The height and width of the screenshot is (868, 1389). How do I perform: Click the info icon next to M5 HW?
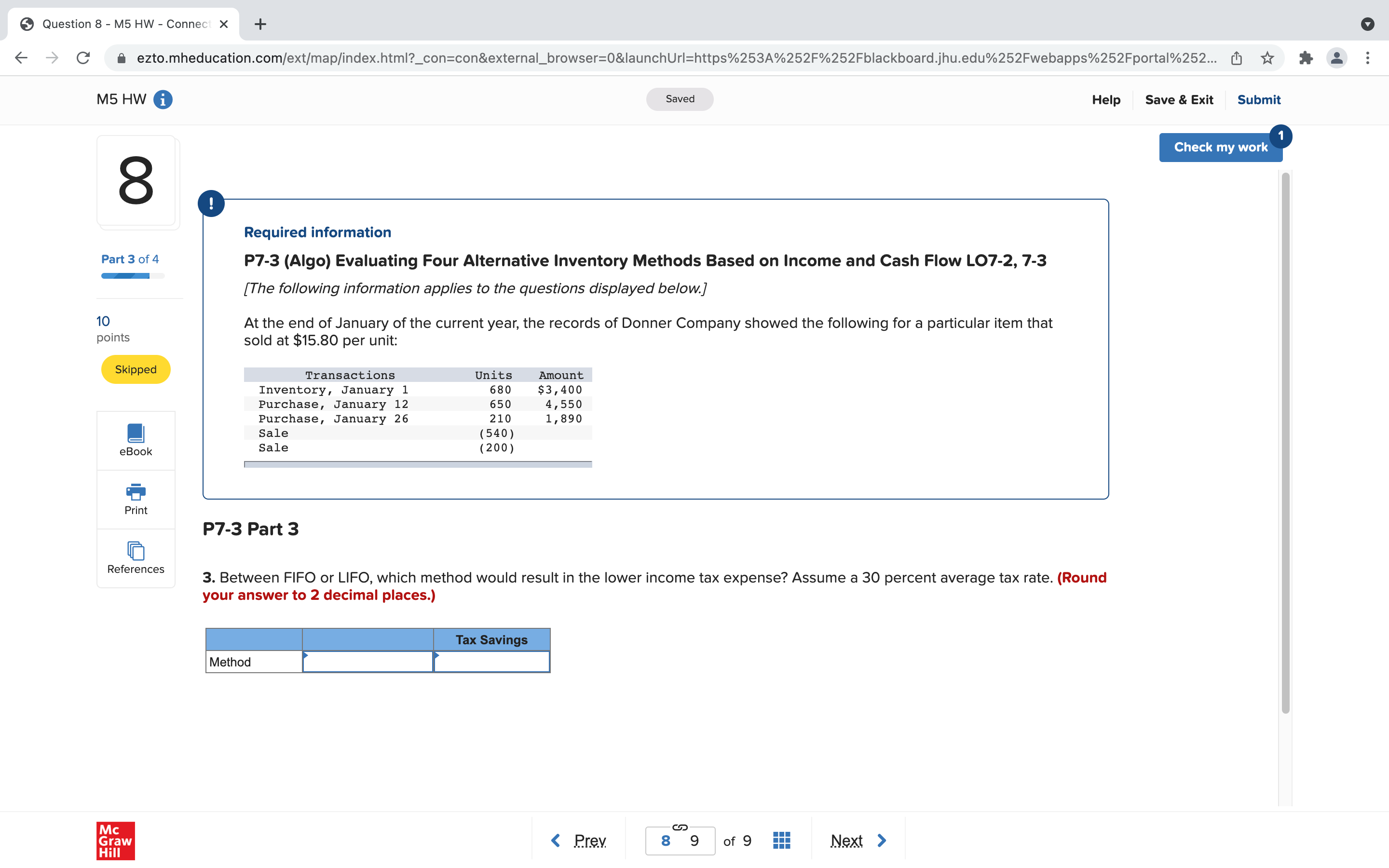163,99
